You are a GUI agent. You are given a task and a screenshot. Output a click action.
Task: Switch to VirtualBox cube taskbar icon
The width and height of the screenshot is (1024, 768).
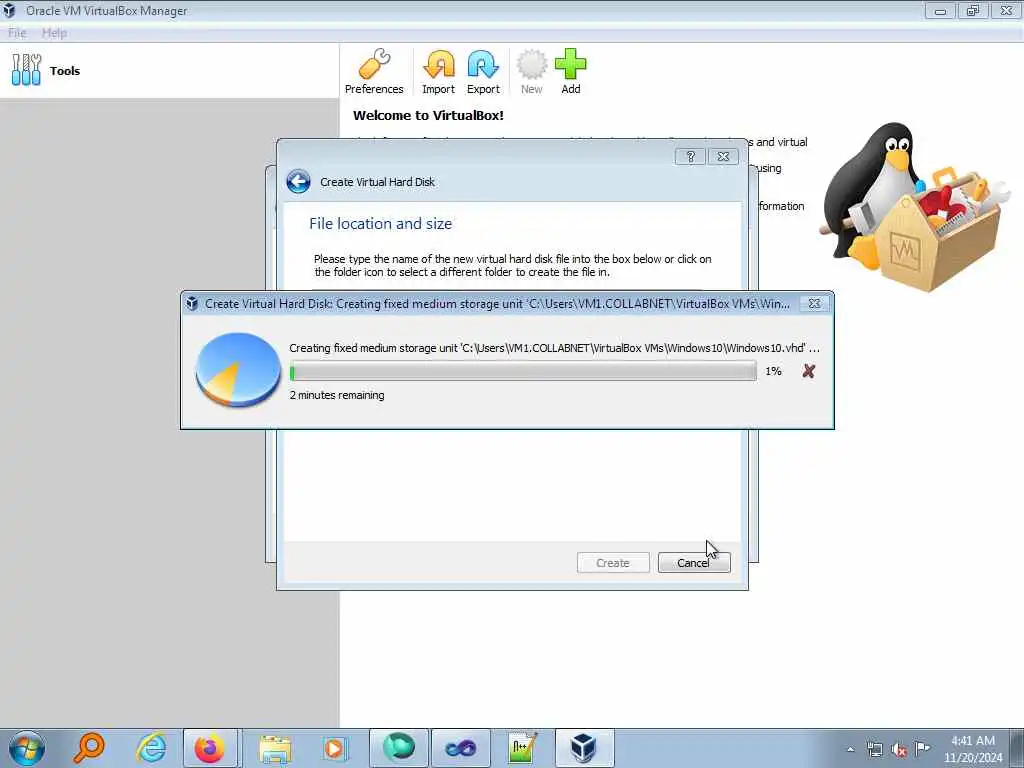[x=584, y=748]
